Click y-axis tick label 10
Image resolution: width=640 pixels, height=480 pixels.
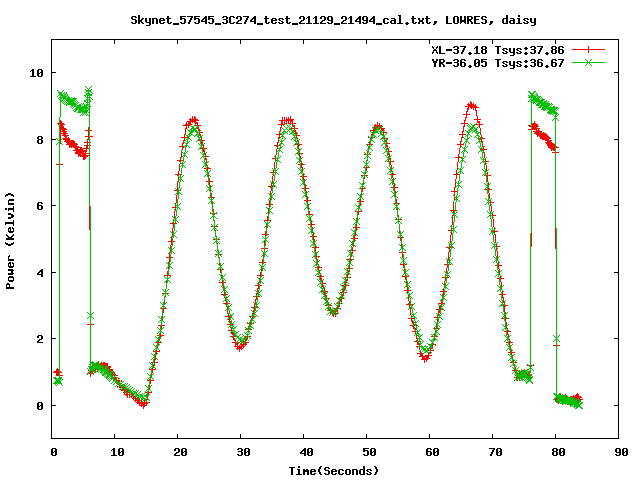[36, 73]
